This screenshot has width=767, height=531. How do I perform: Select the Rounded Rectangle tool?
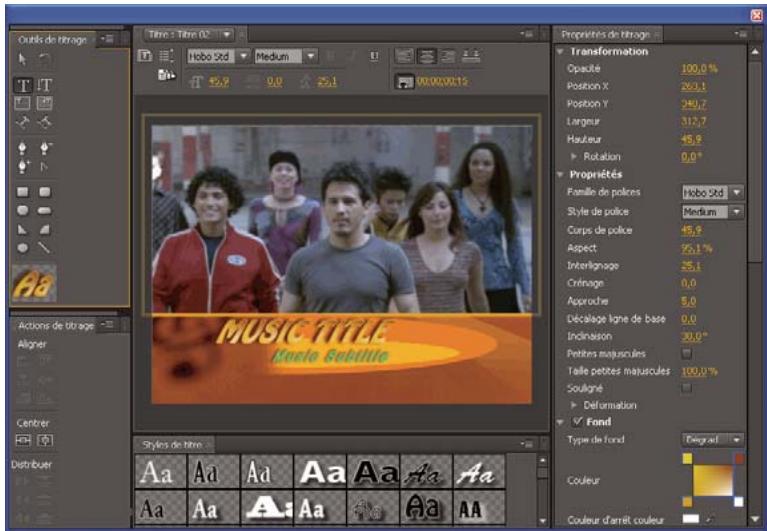(45, 211)
